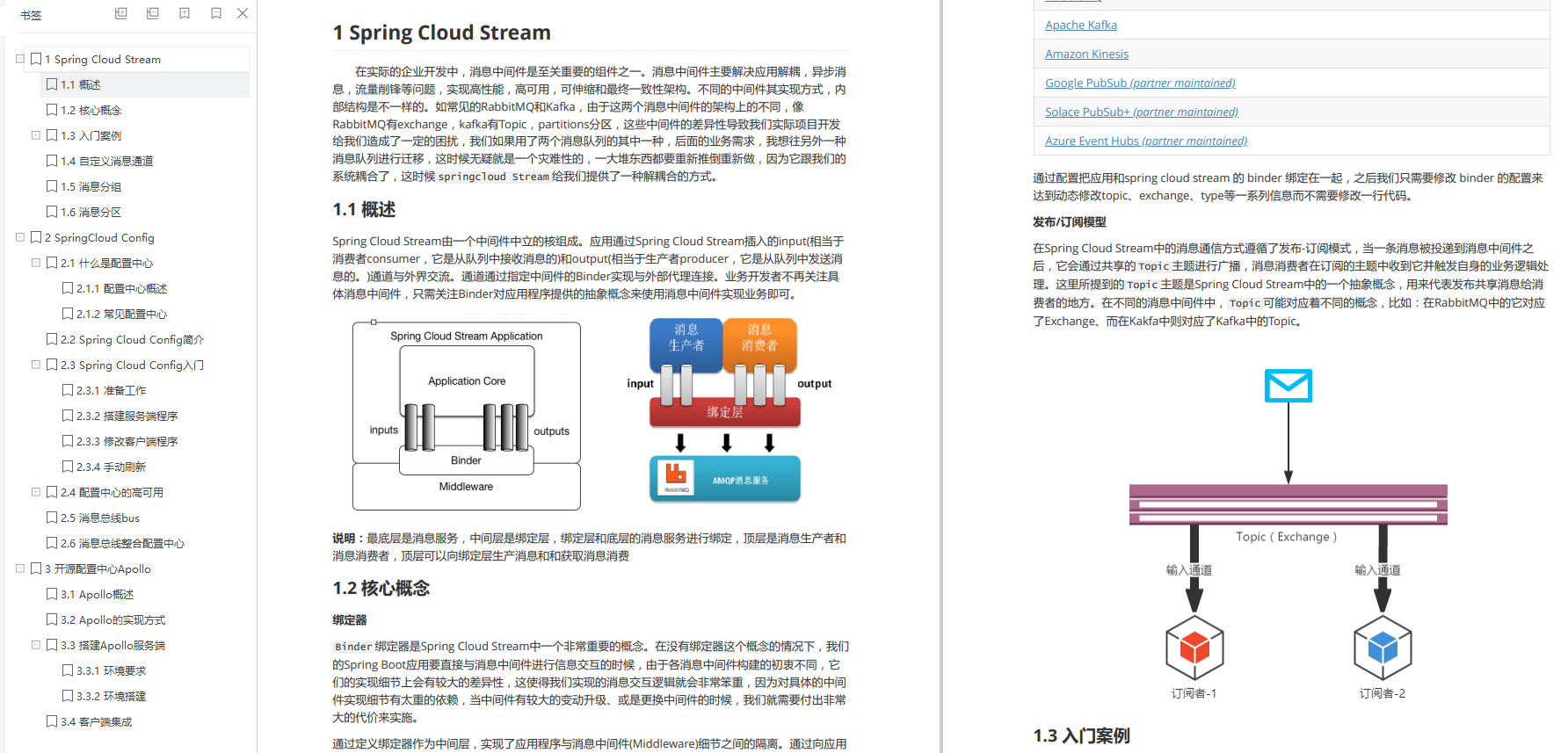
Task: Jump to the '3 开源配置中心Apollo' bookmark
Action: point(98,568)
